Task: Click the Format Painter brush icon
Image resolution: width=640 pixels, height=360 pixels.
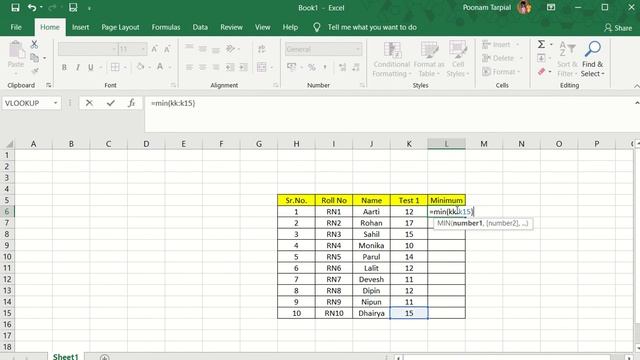Action: (x=35, y=71)
